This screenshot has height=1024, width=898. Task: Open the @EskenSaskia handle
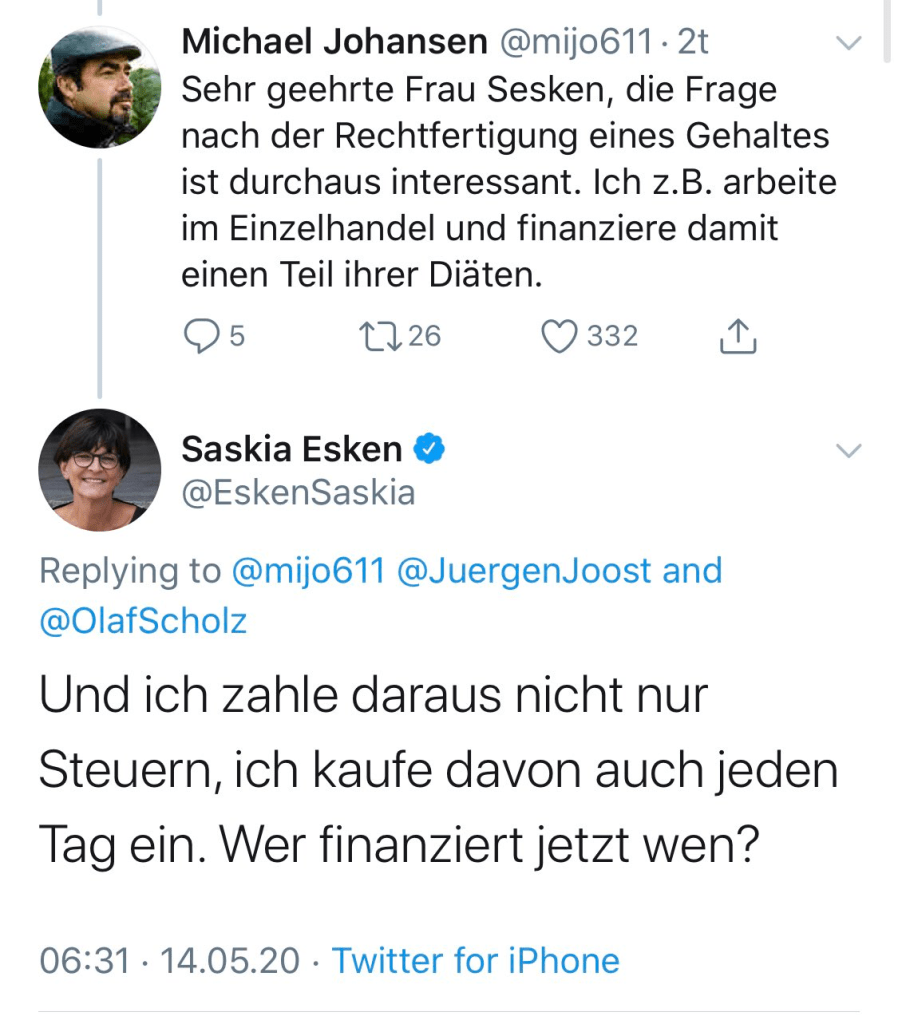(297, 493)
